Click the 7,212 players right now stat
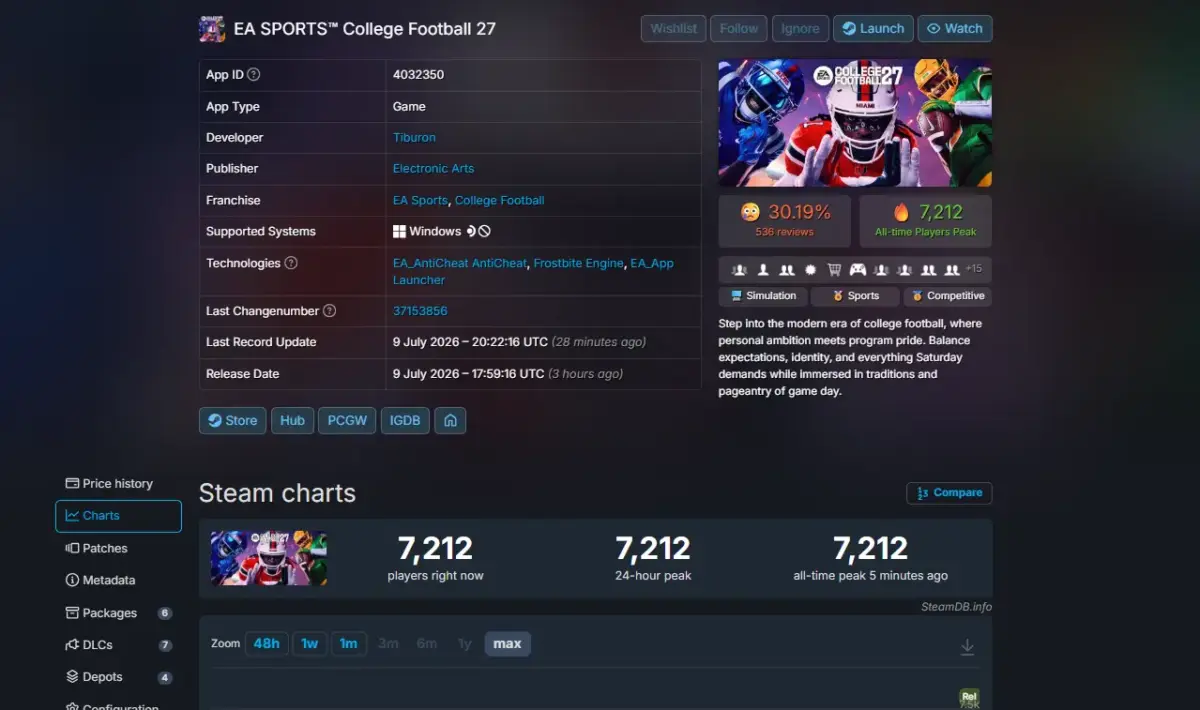This screenshot has height=710, width=1200. coord(435,558)
